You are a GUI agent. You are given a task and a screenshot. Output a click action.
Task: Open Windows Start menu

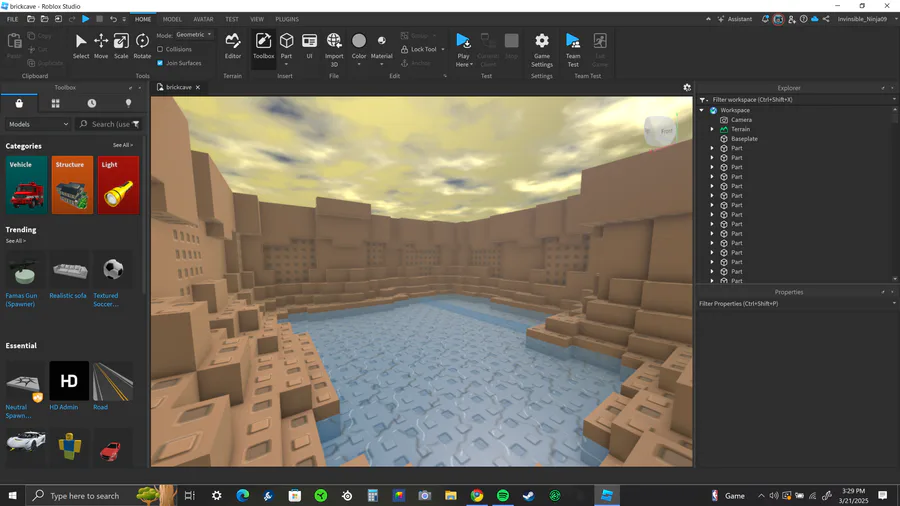[x=12, y=495]
